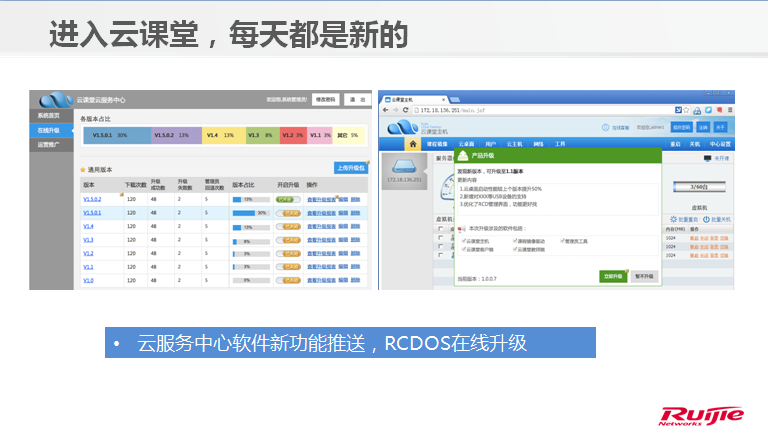
Task: Click the 上传升级包 button
Action: [350, 168]
